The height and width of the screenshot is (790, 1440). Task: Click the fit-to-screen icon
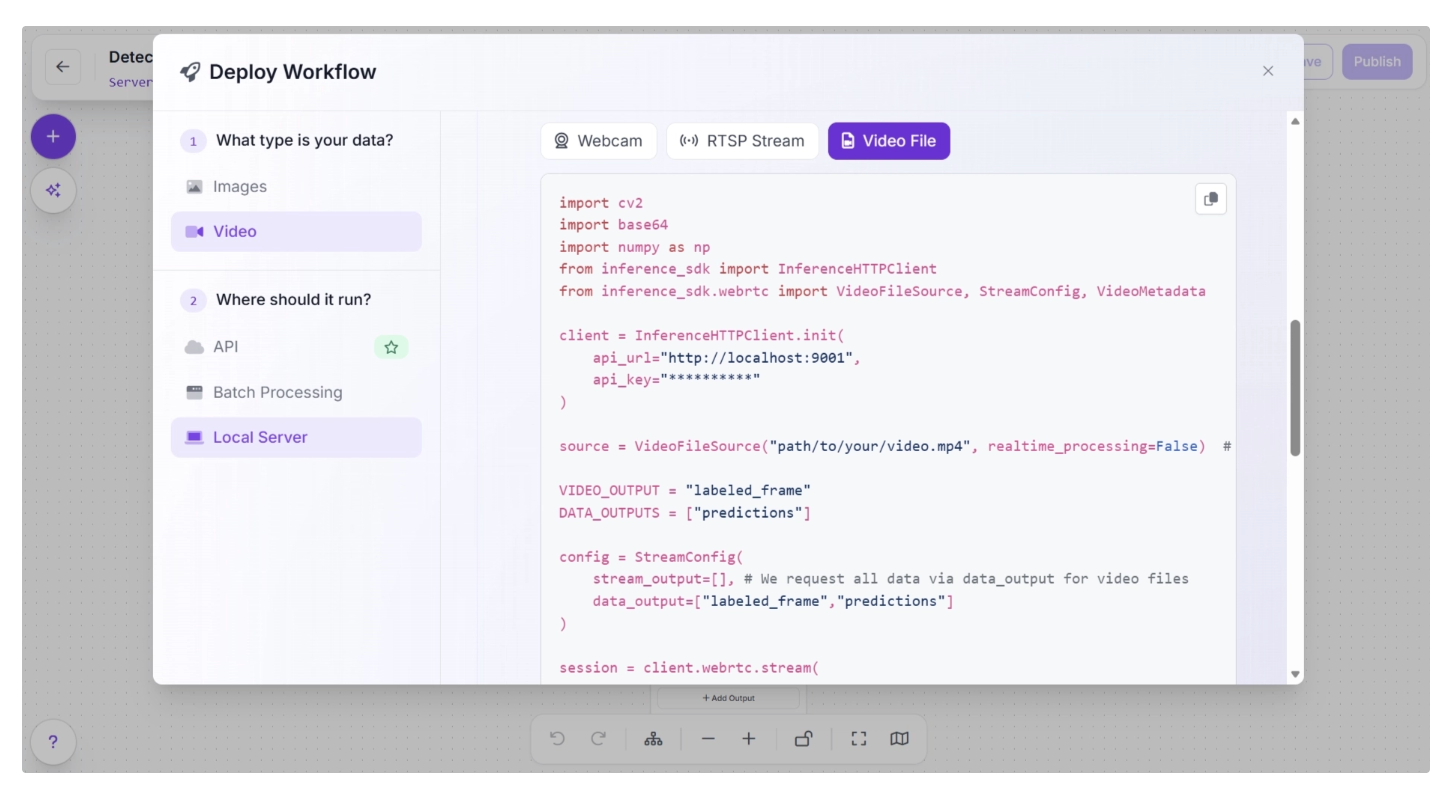[858, 739]
